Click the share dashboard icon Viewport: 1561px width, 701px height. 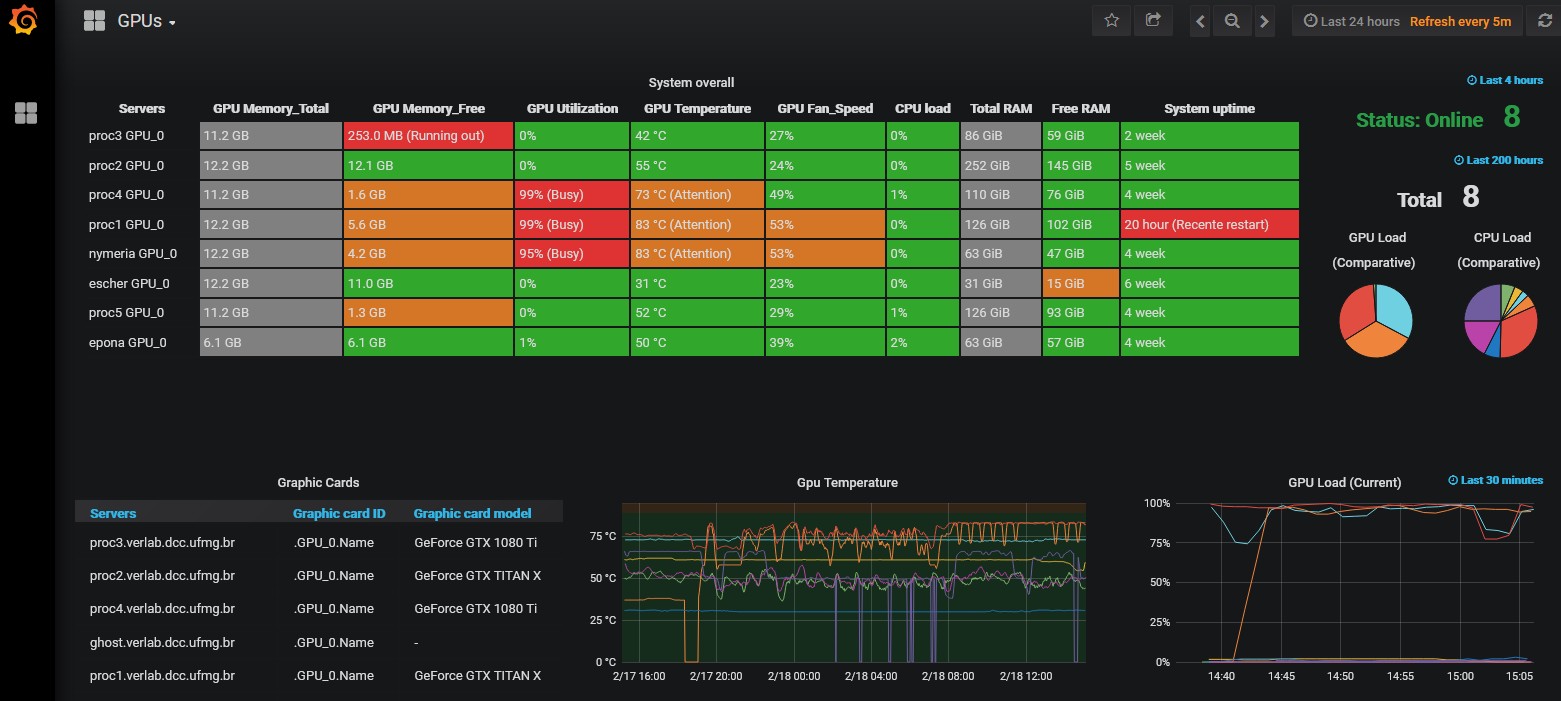point(1152,21)
